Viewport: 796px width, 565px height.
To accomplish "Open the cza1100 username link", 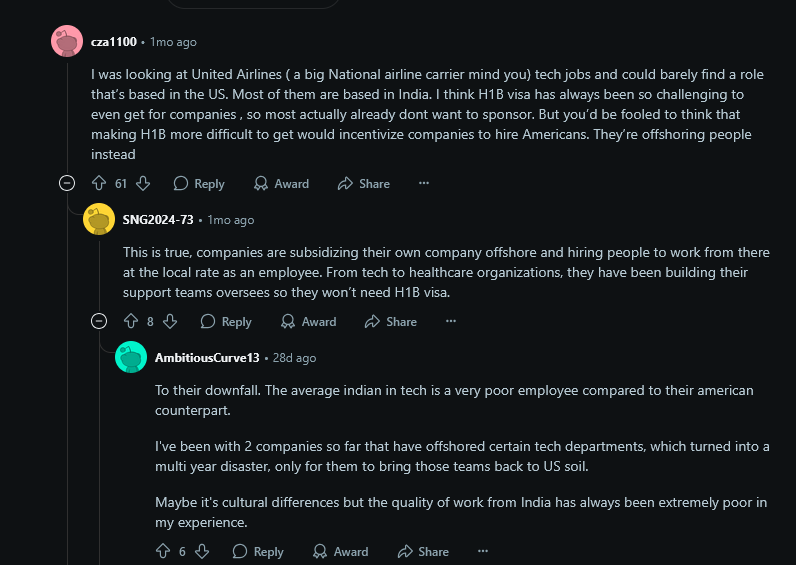I will coord(113,42).
